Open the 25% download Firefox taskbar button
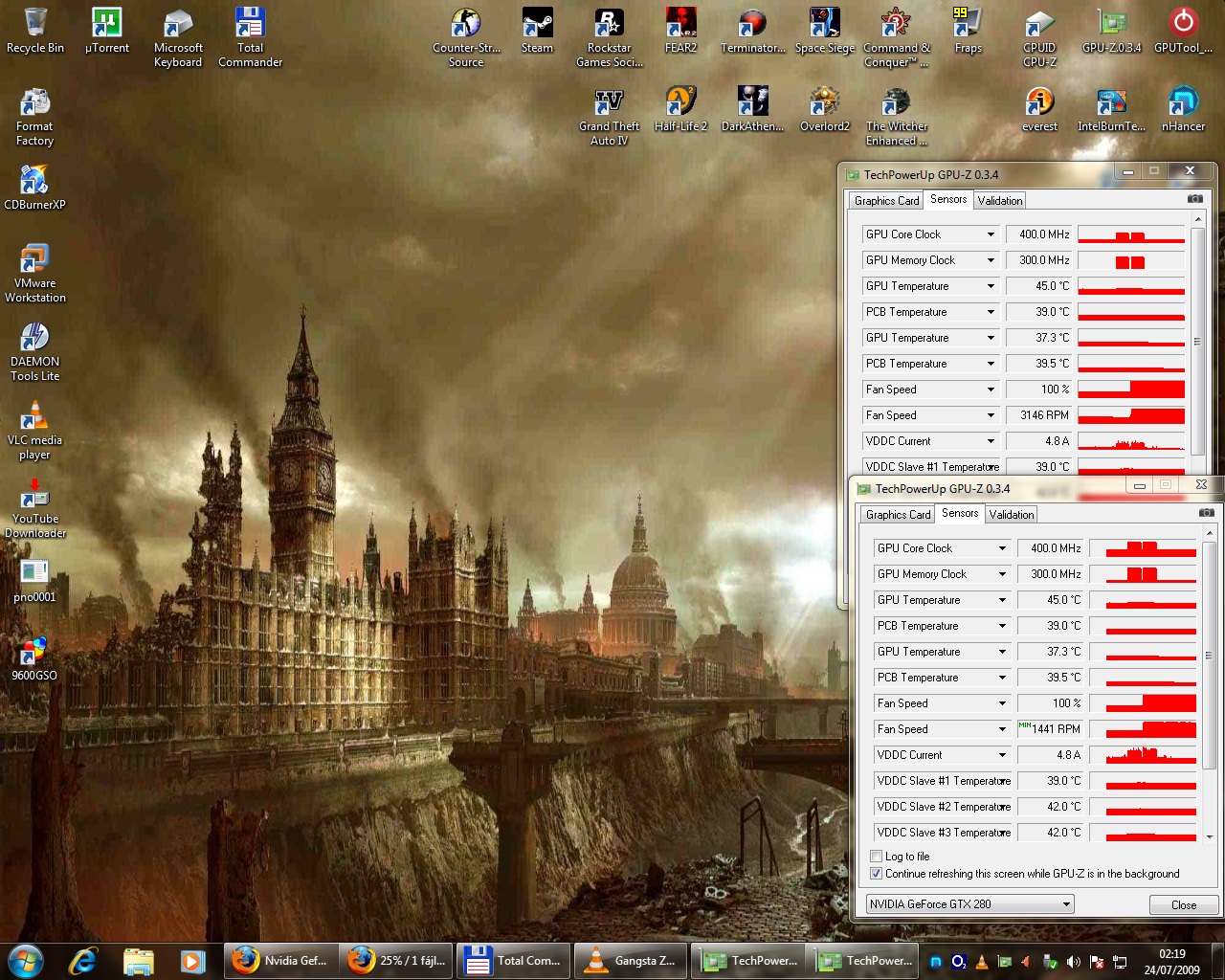 (x=397, y=961)
